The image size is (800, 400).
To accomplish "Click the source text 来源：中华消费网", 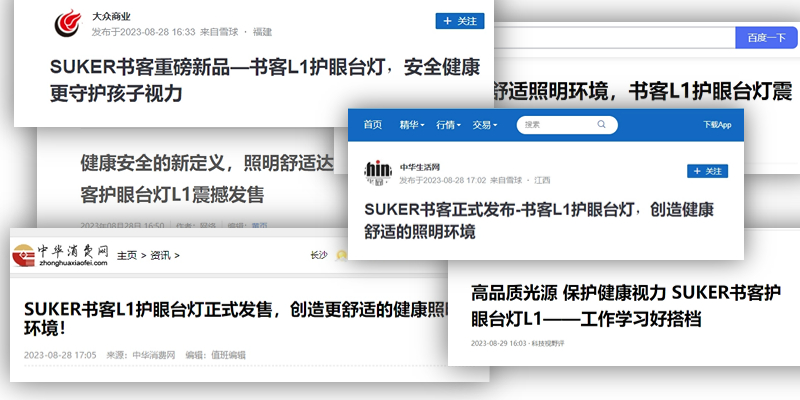I will click(140, 355).
